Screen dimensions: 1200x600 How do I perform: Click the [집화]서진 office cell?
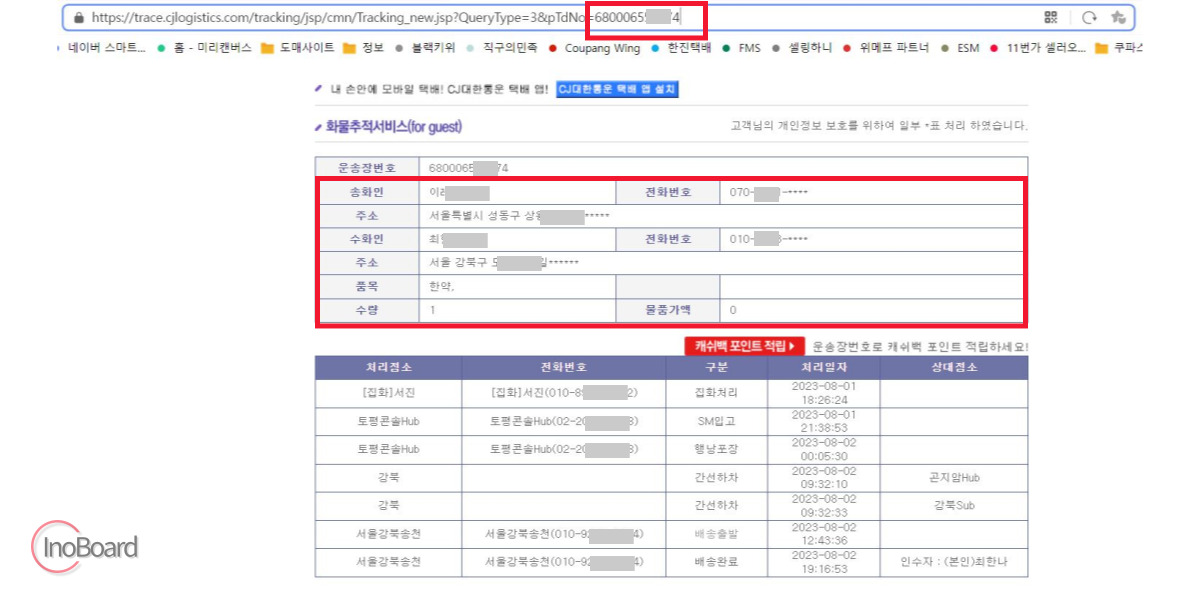click(388, 393)
